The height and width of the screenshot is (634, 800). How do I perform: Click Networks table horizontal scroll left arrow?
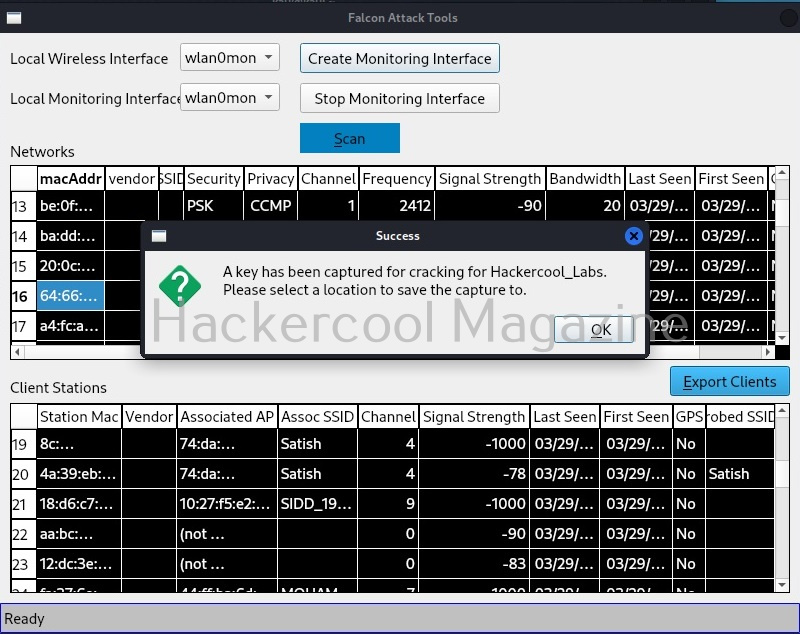pos(17,351)
